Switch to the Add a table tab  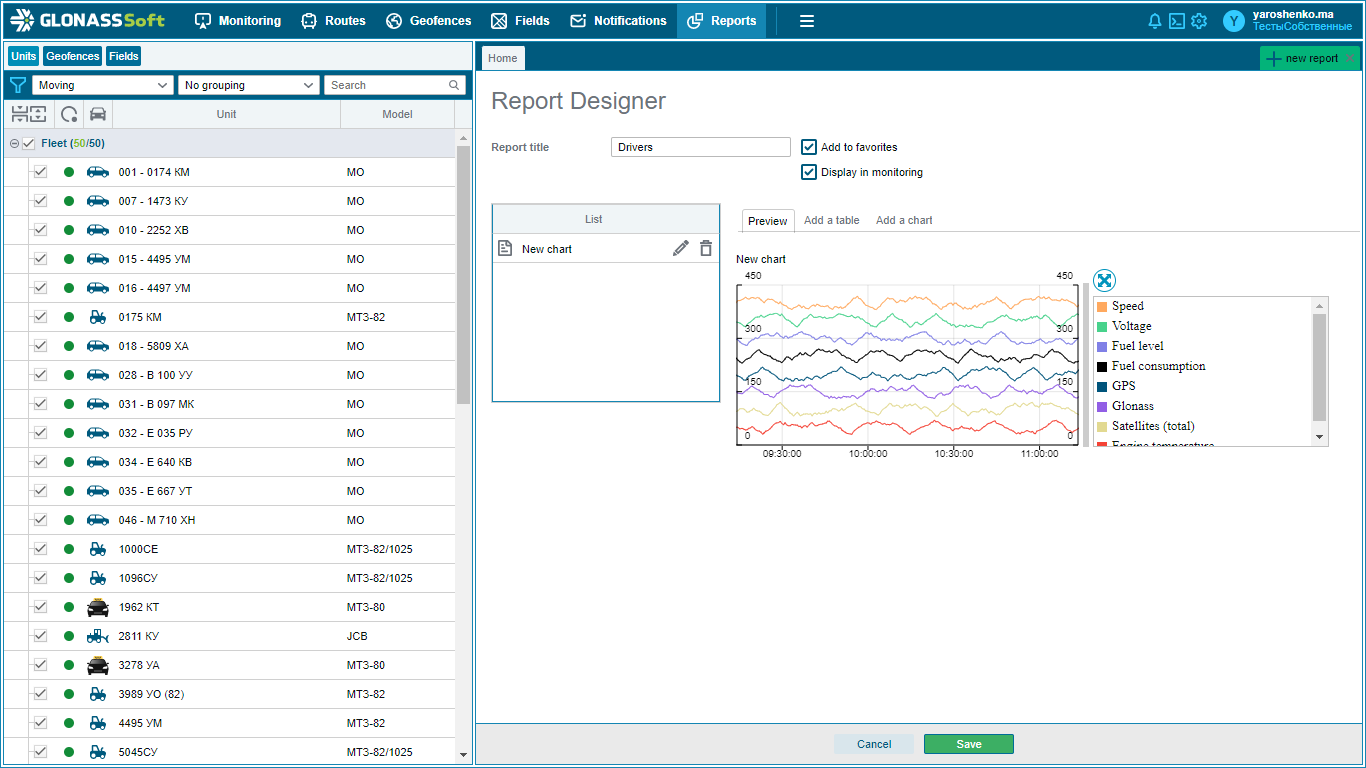(832, 220)
